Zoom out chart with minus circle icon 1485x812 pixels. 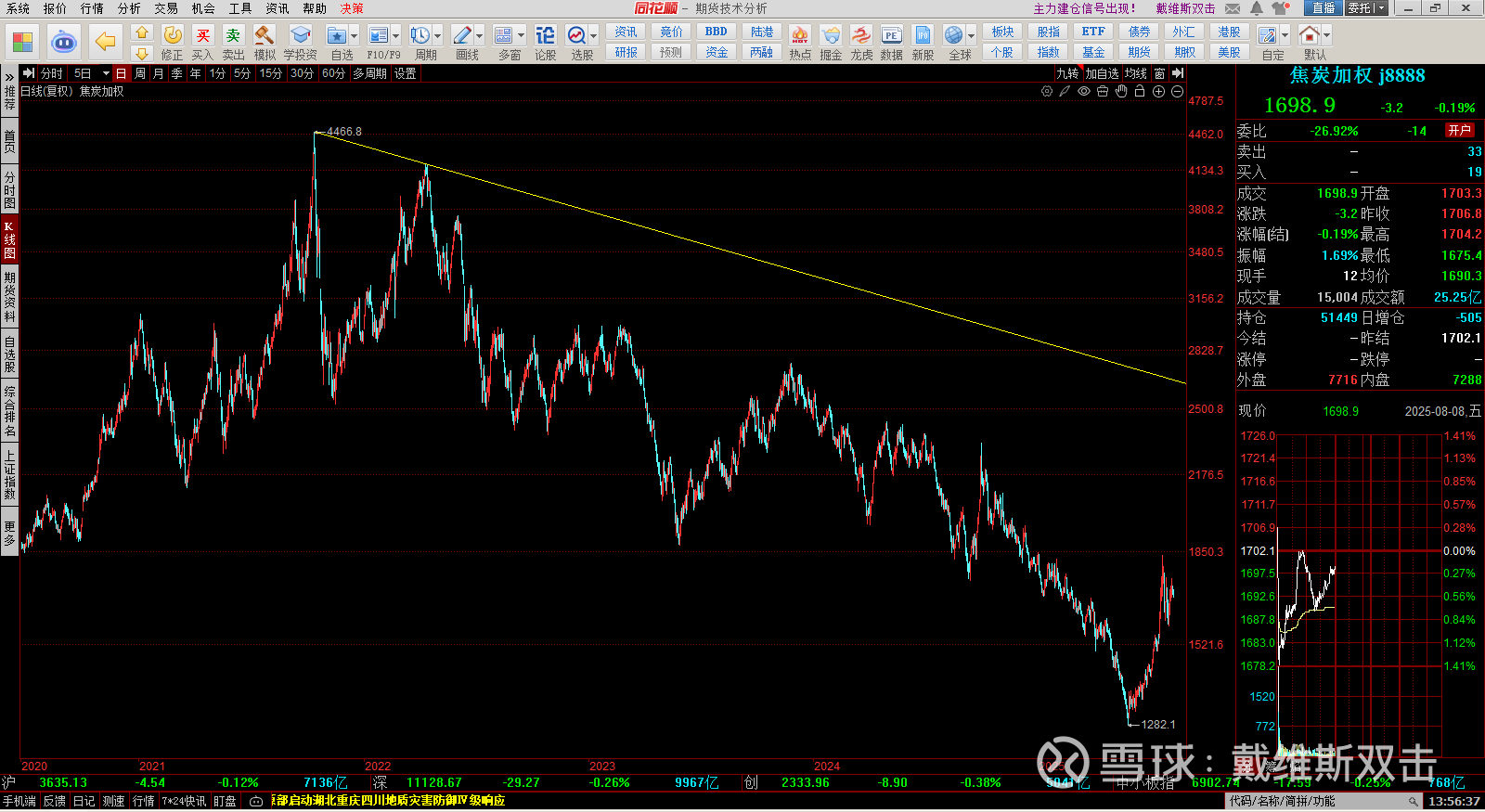pyautogui.click(x=1177, y=91)
